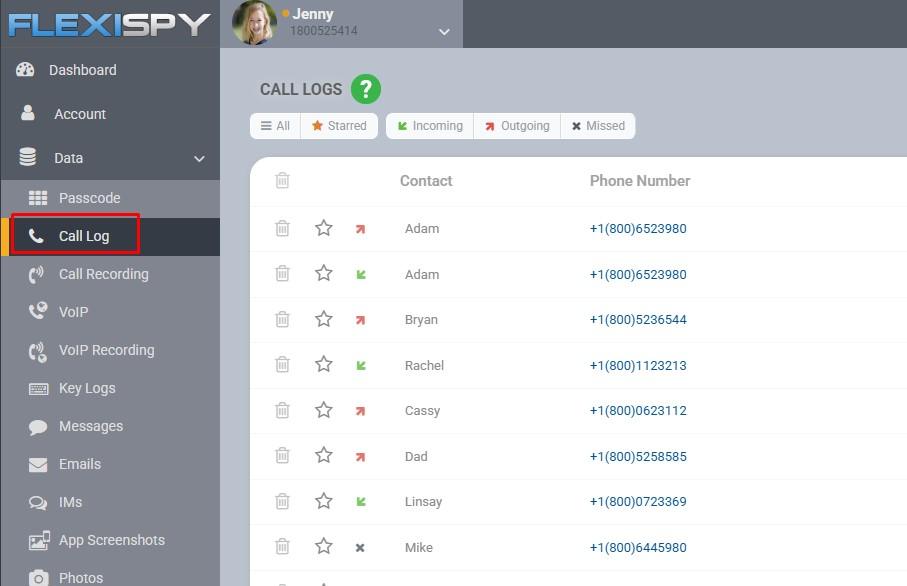This screenshot has width=907, height=586.
Task: Filter by Starred calls
Action: [339, 126]
